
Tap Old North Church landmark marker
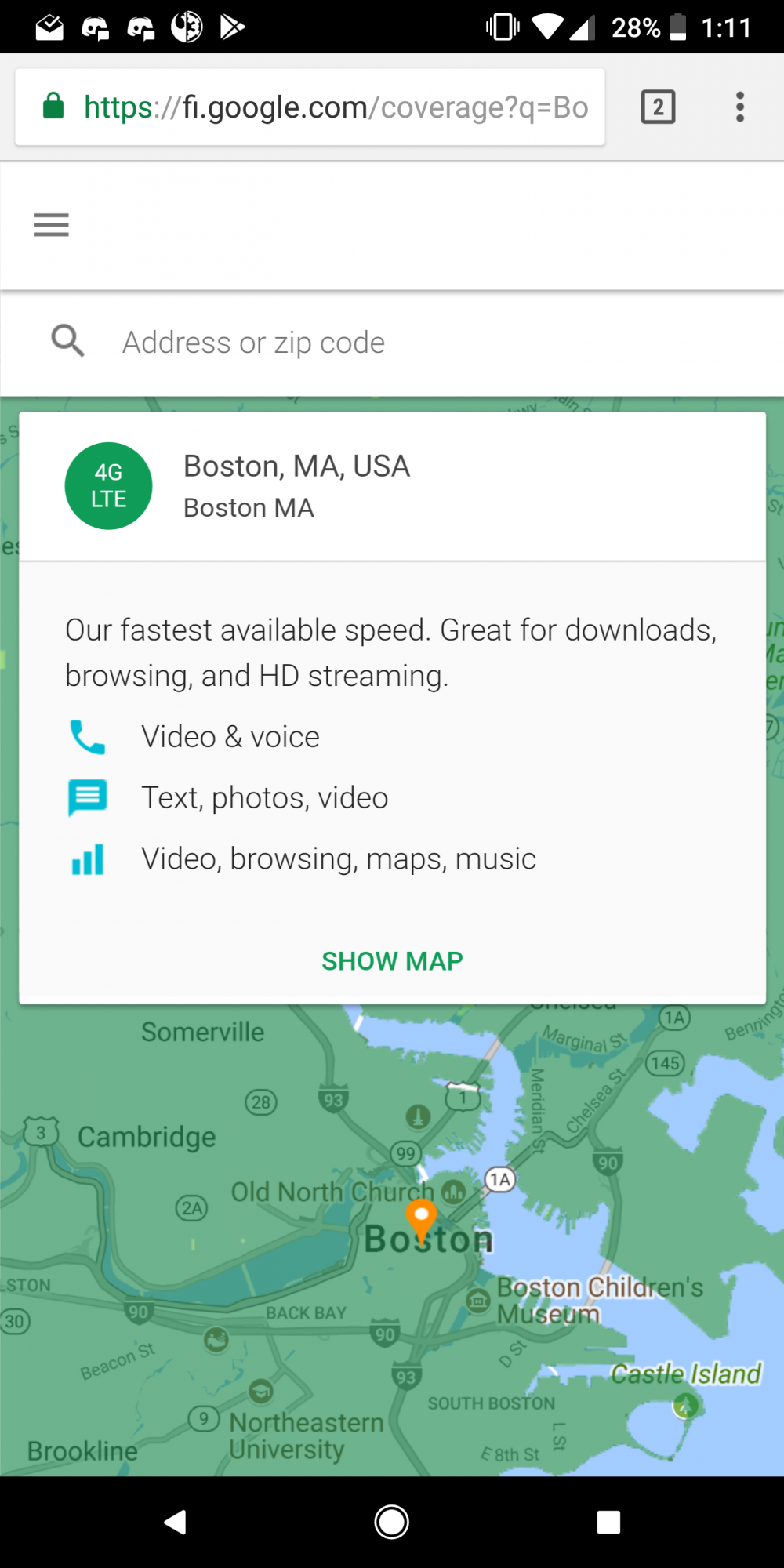pos(453,1192)
